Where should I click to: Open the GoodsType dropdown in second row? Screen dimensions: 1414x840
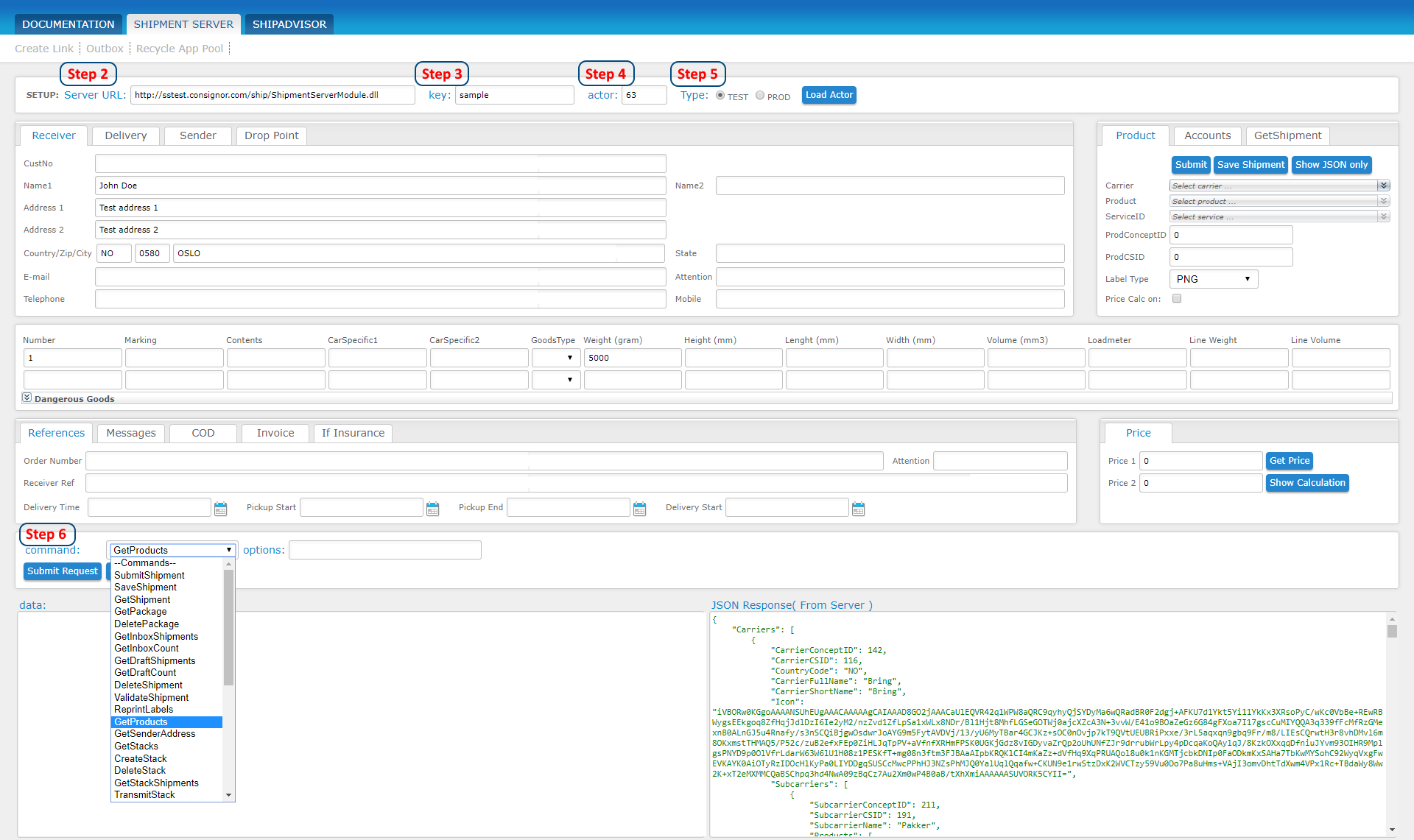pos(556,380)
